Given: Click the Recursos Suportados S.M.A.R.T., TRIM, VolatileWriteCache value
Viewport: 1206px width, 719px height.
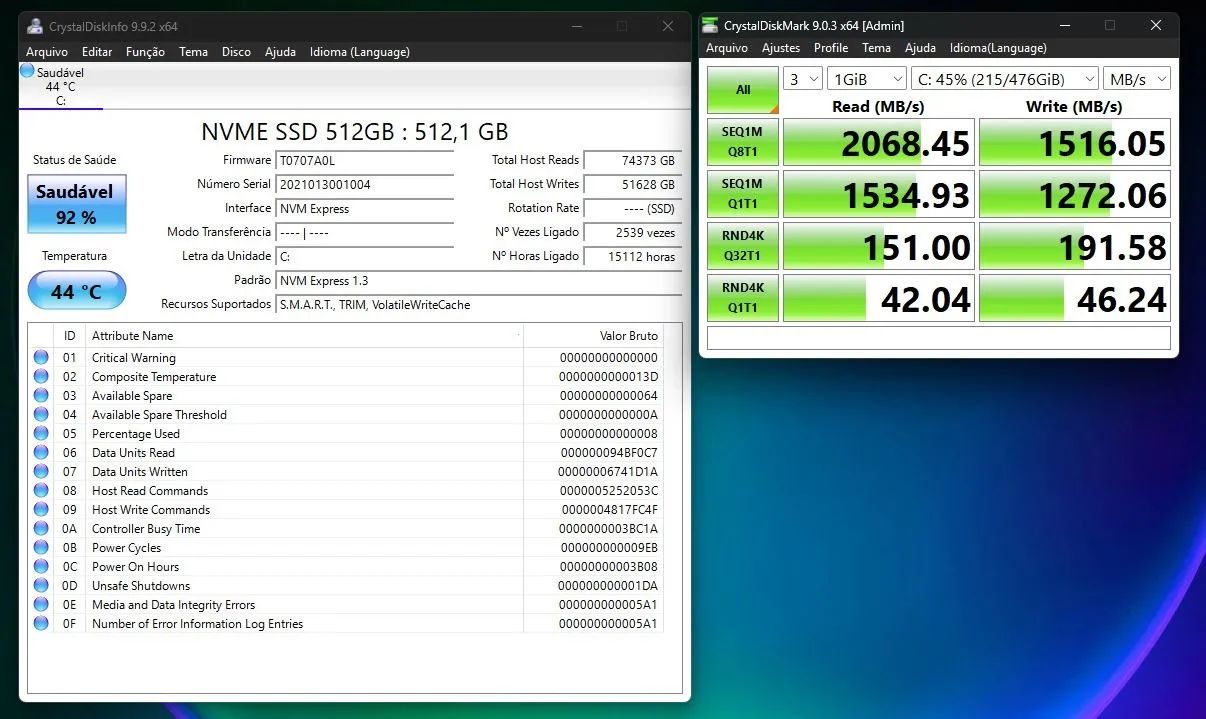Looking at the screenshot, I should tap(479, 304).
